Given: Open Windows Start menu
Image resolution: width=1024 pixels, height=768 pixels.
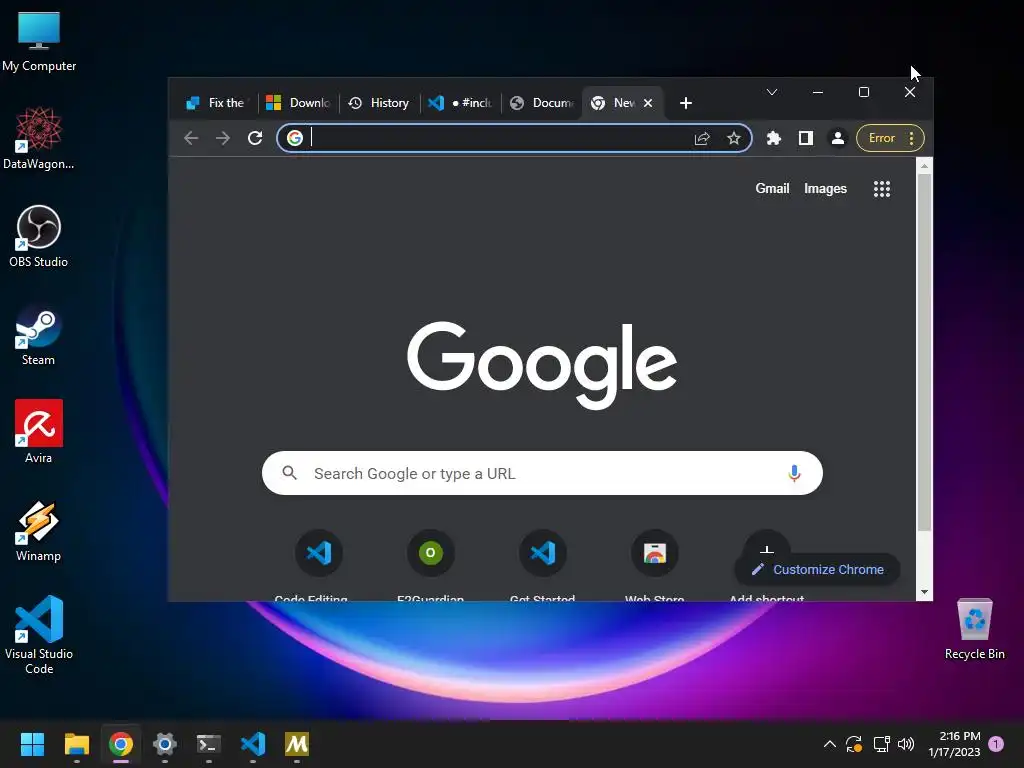Looking at the screenshot, I should click(32, 744).
